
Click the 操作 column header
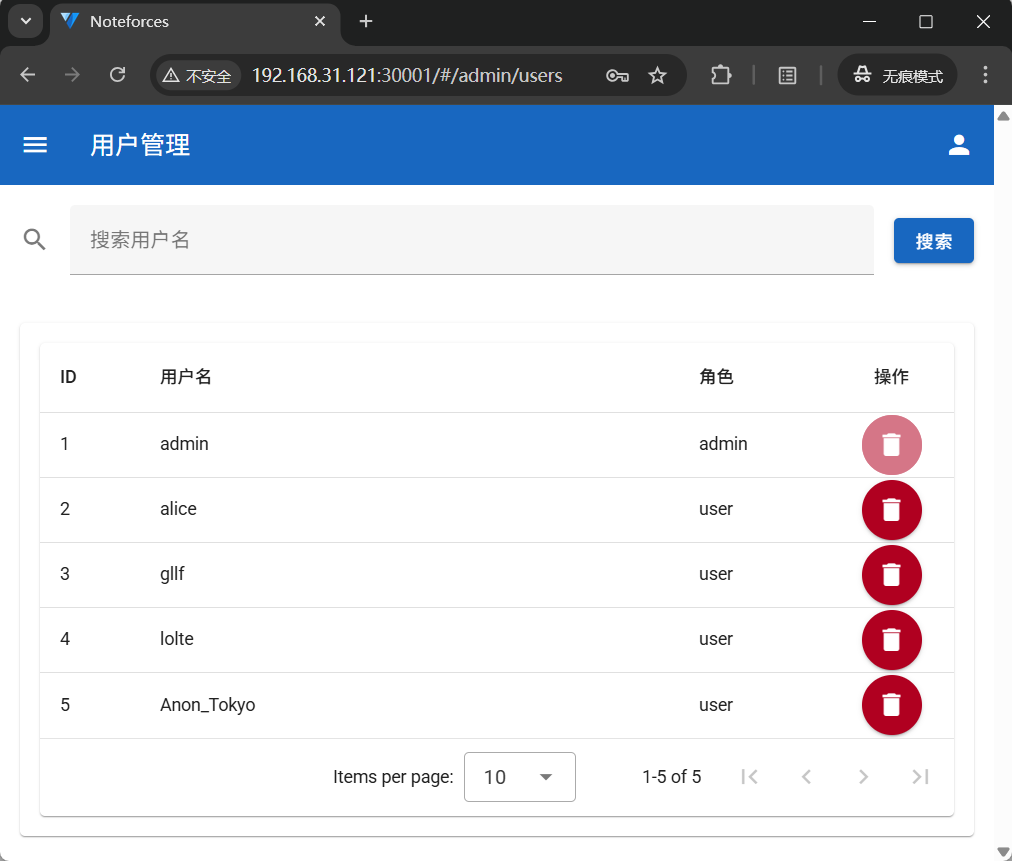891,376
